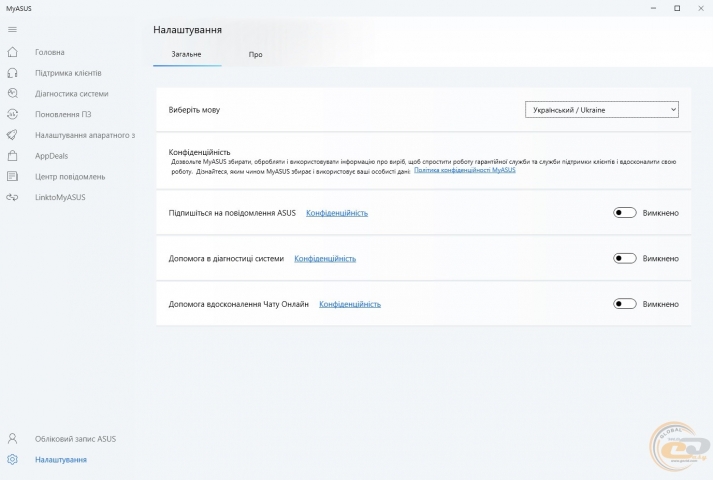
Task: Click the Виберіть мову label
Action: click(194, 110)
